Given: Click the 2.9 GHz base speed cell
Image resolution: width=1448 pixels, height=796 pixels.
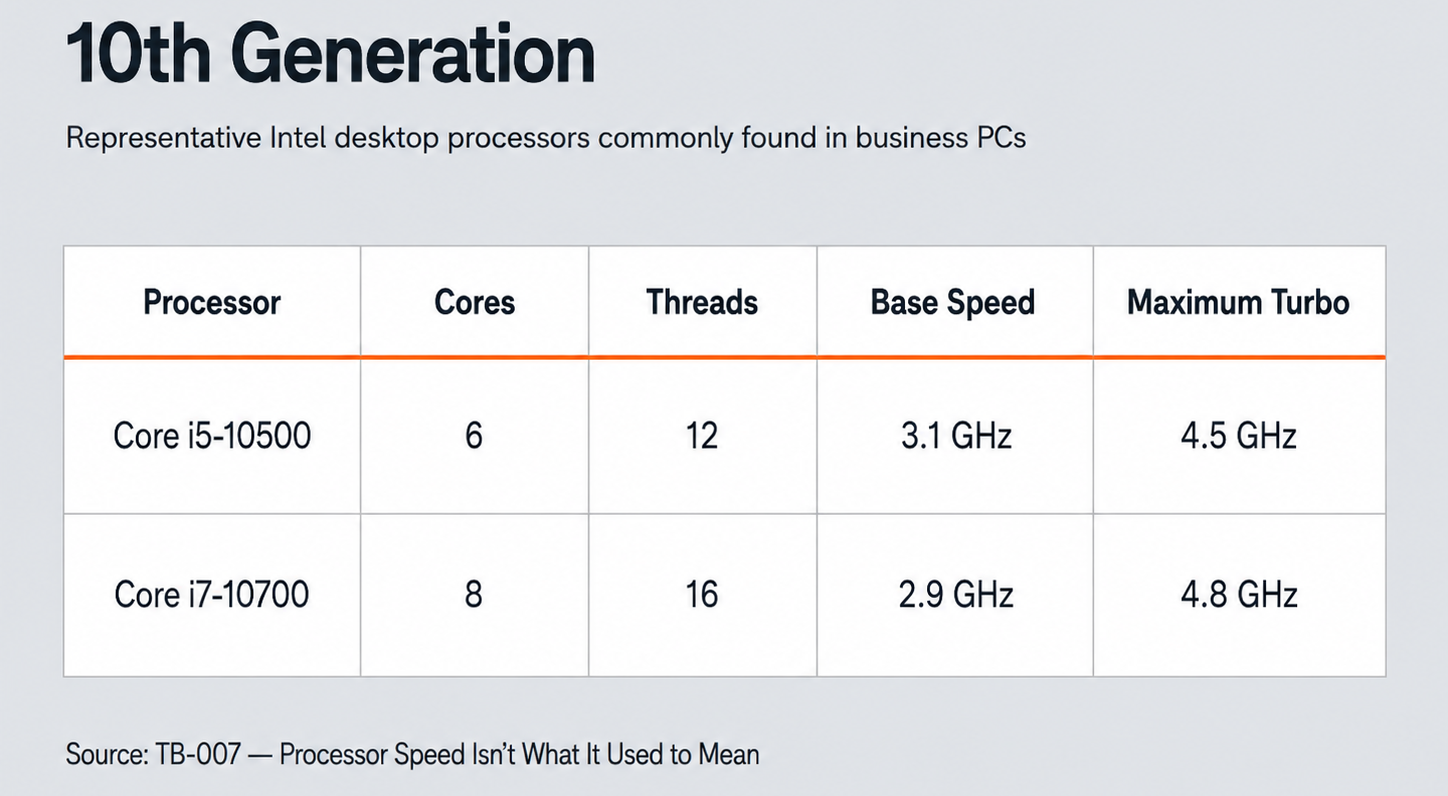Looking at the screenshot, I should [955, 595].
